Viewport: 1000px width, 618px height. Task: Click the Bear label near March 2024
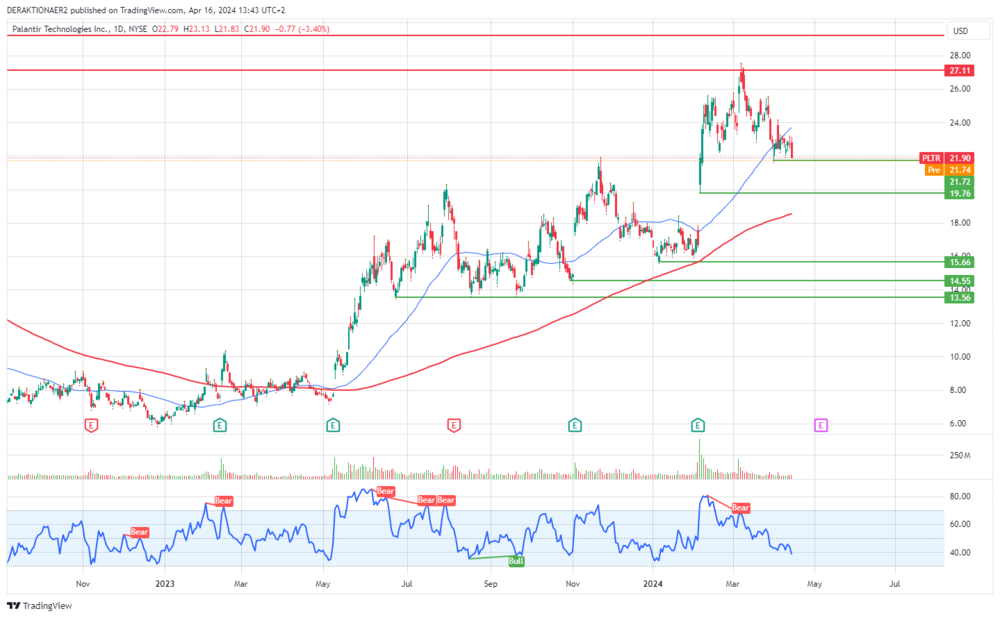click(740, 508)
